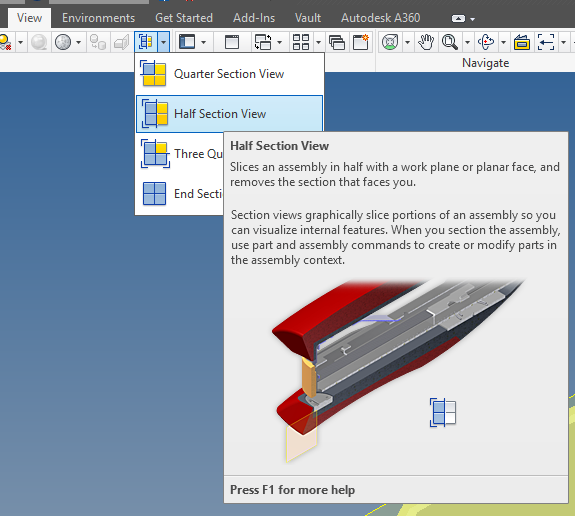The image size is (575, 516).
Task: Choose Three Quarter Section View item
Action: pos(180,153)
